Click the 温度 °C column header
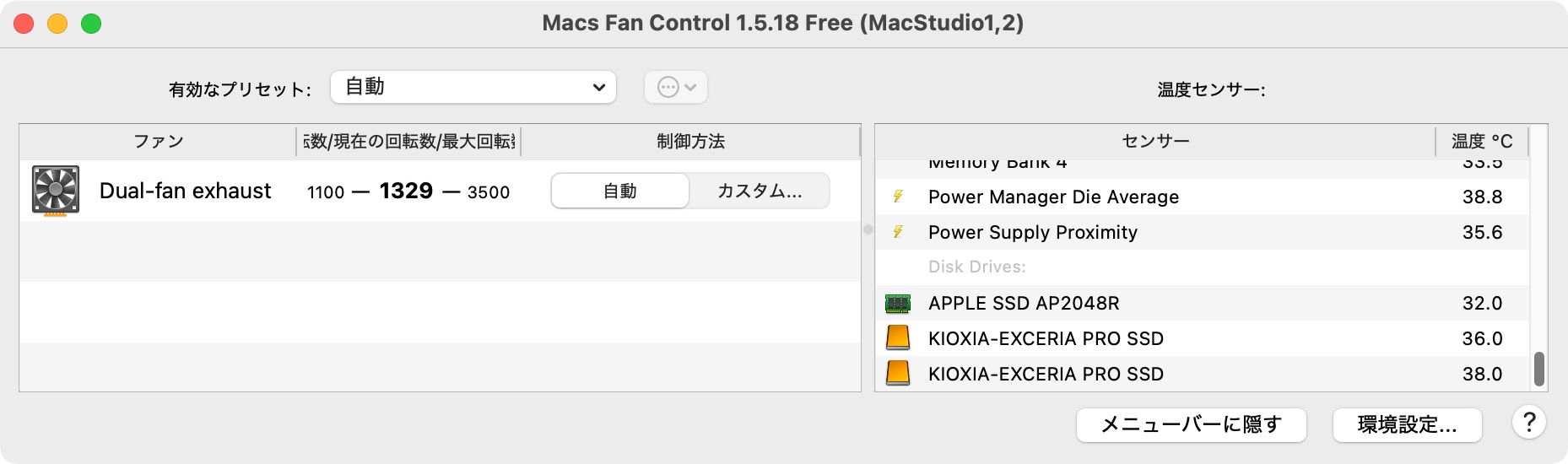Image resolution: width=1568 pixels, height=464 pixels. tap(1481, 142)
